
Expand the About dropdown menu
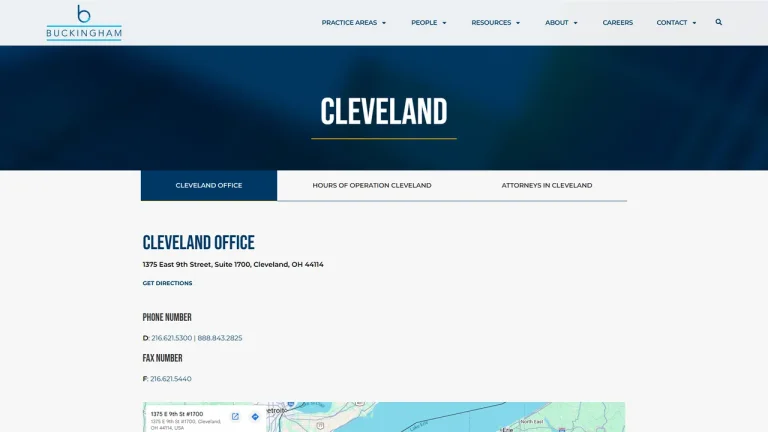[561, 23]
